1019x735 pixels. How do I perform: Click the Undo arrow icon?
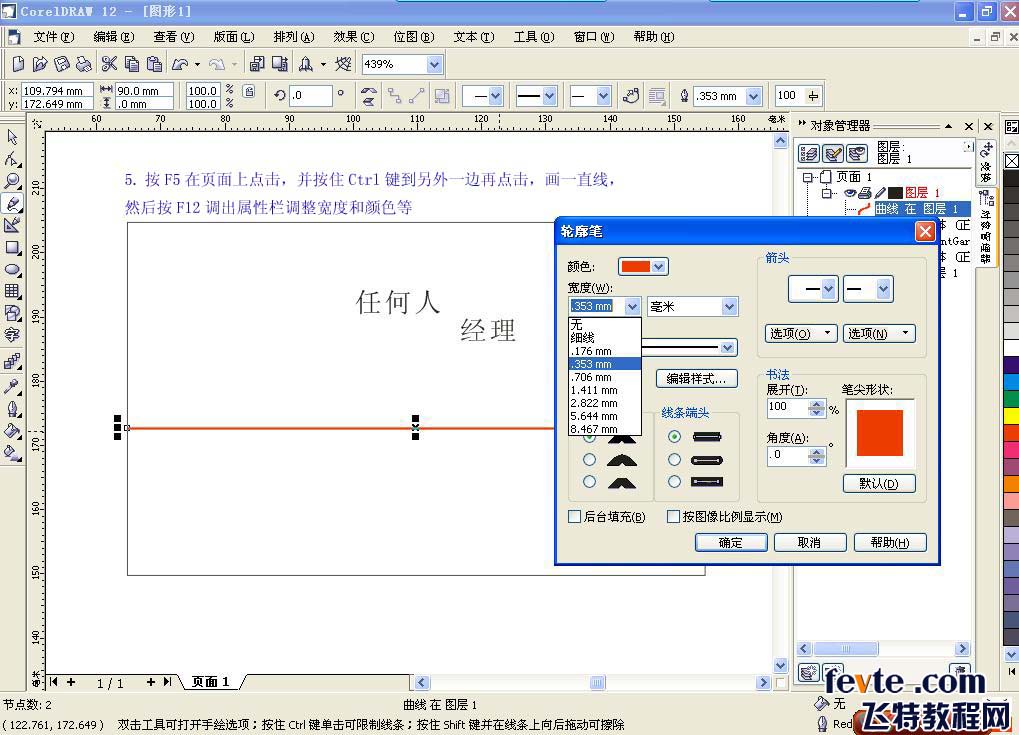tap(180, 64)
